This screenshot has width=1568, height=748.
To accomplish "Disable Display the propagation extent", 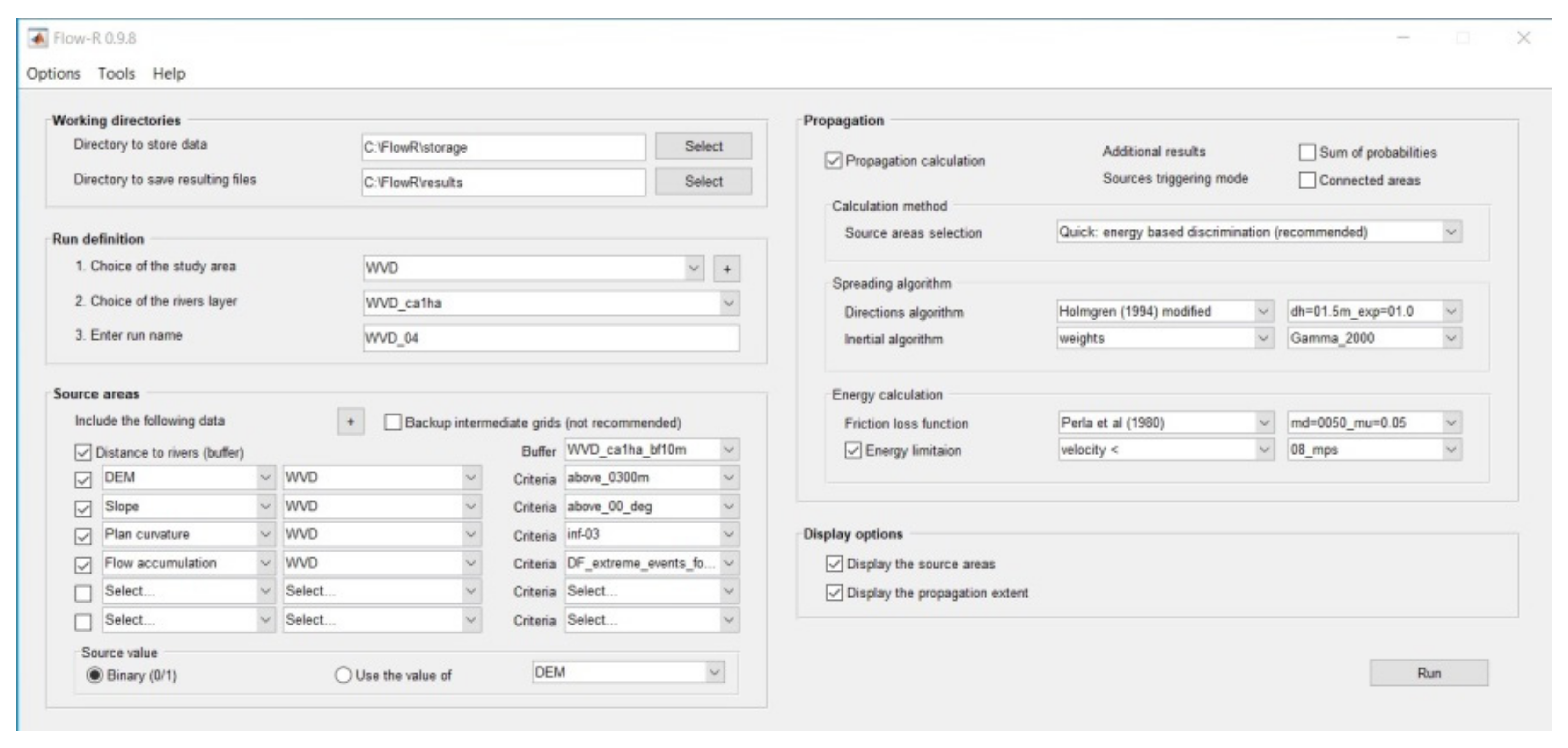I will [x=834, y=592].
